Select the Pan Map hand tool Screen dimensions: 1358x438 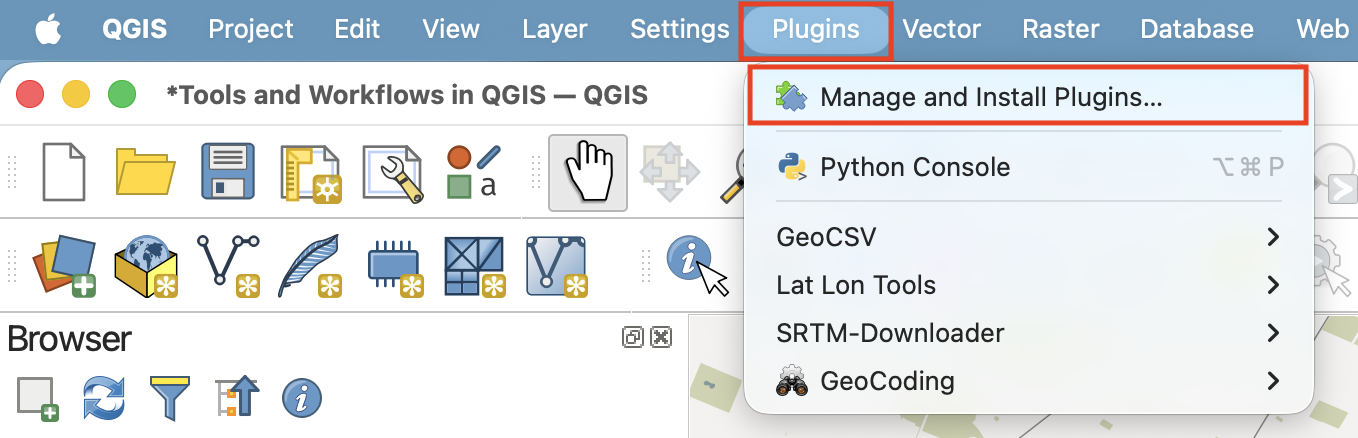588,172
